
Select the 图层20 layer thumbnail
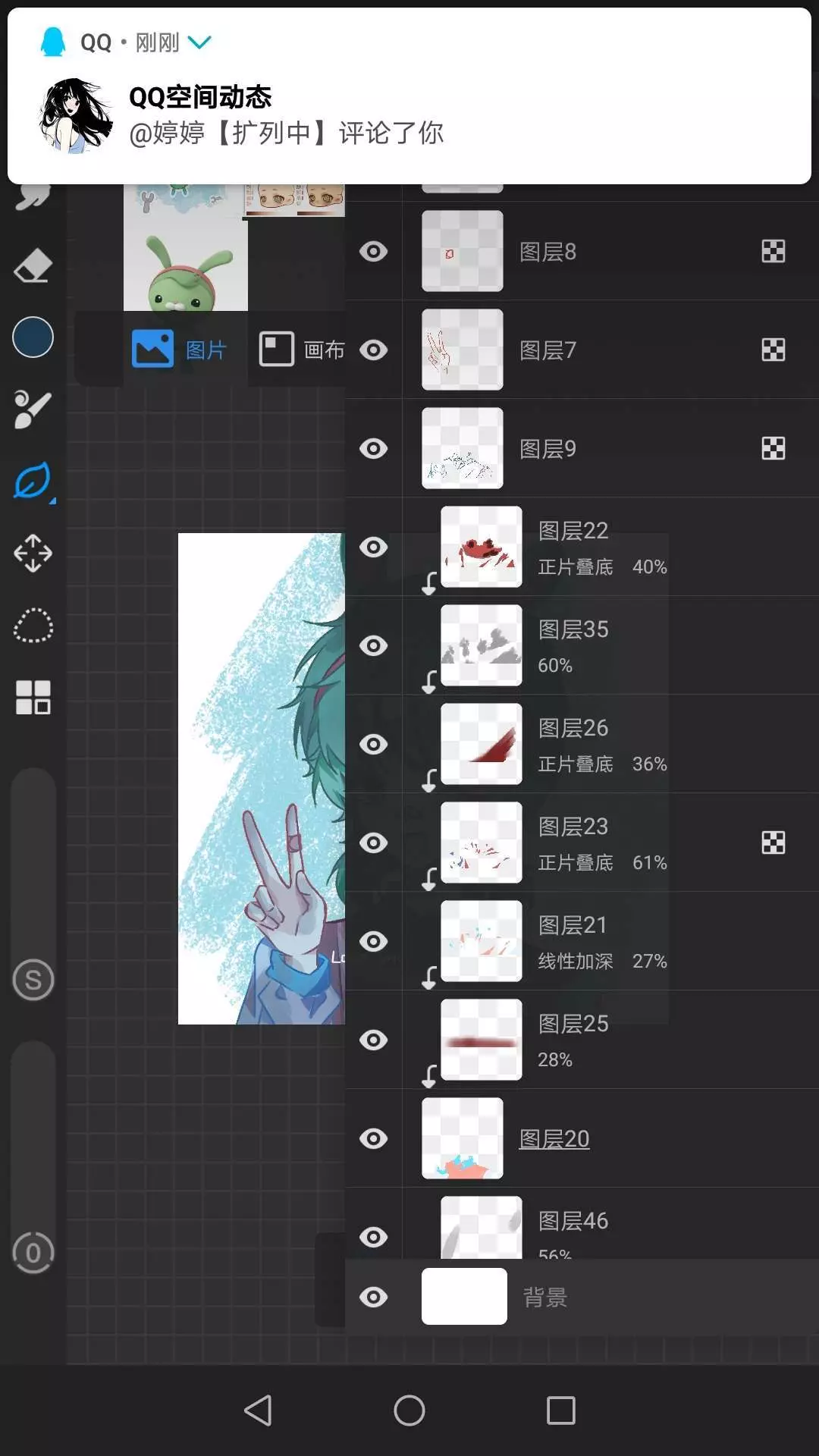[462, 1138]
